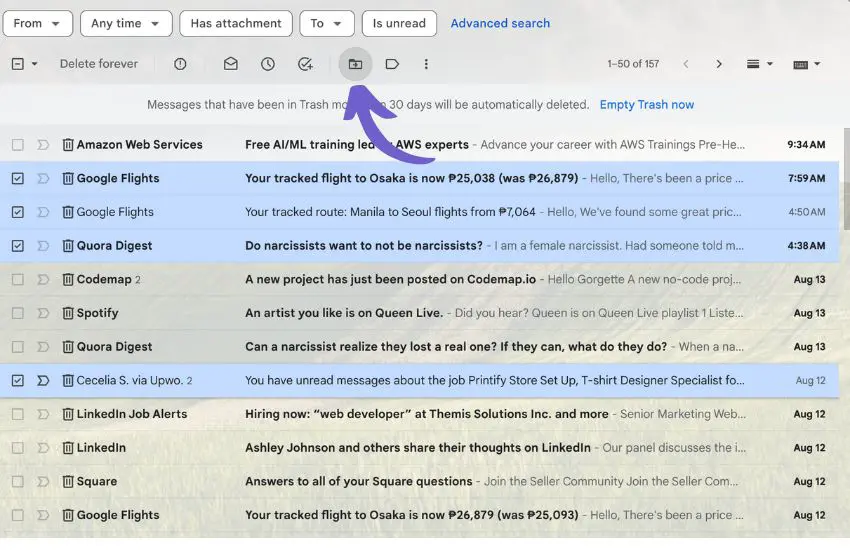Toggle importance marker on Spotify email
Screen dimensions: 850x550
[43, 313]
